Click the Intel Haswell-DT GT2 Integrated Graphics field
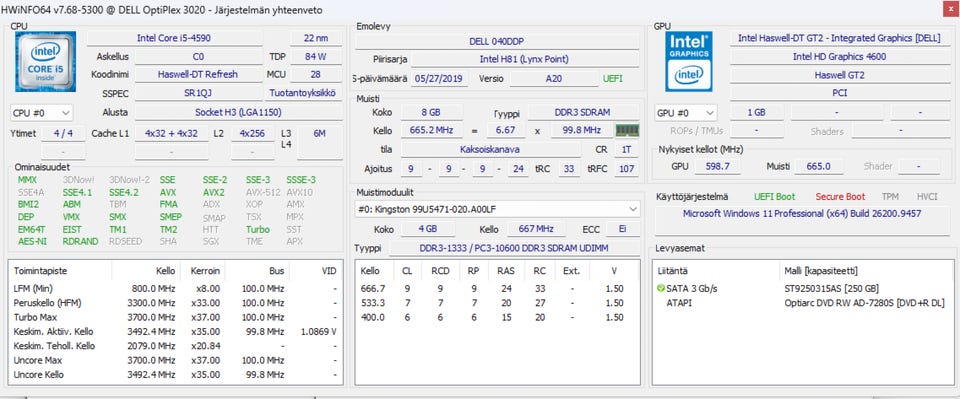 [x=839, y=38]
